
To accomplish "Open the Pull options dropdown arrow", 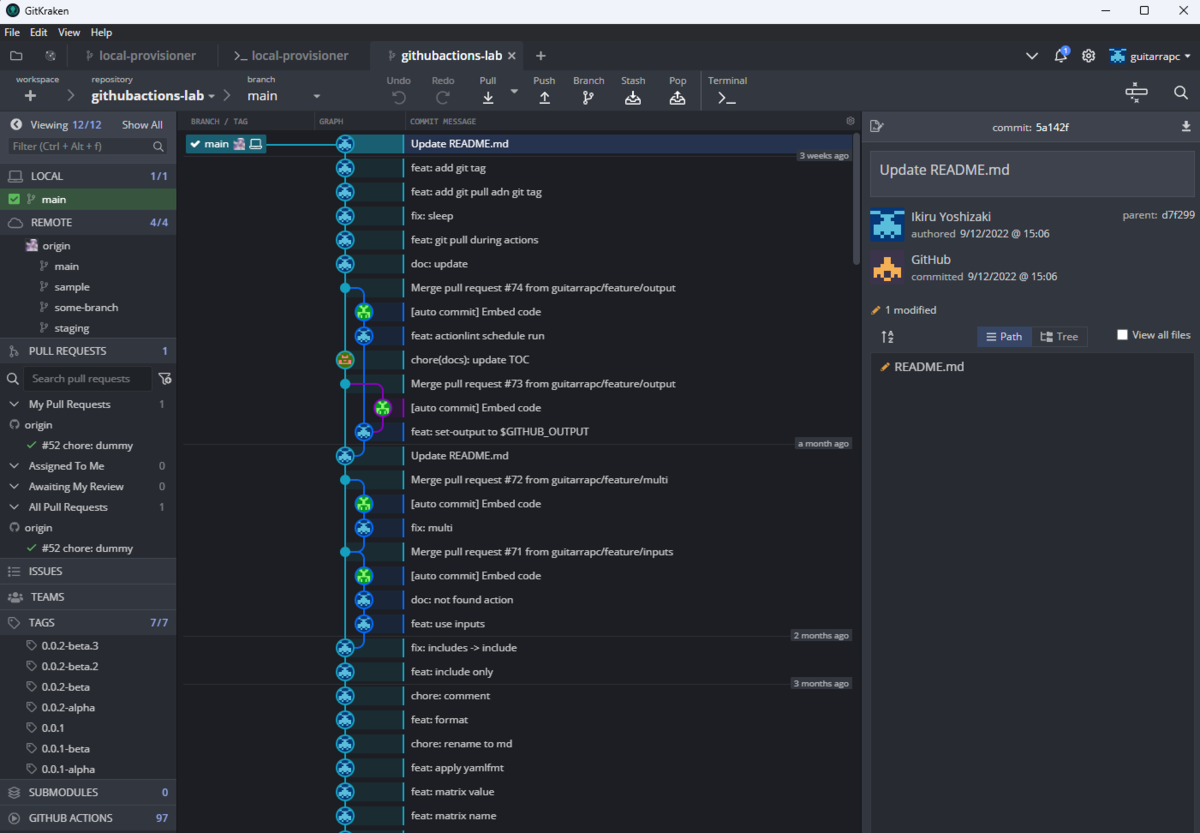I will [514, 91].
